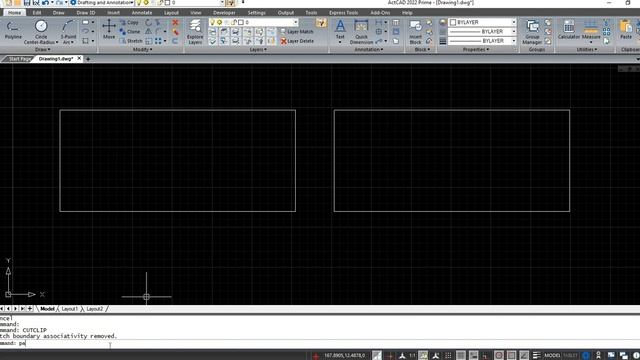The height and width of the screenshot is (360, 640).
Task: Open the Help ribbon tab
Action: coord(407,13)
